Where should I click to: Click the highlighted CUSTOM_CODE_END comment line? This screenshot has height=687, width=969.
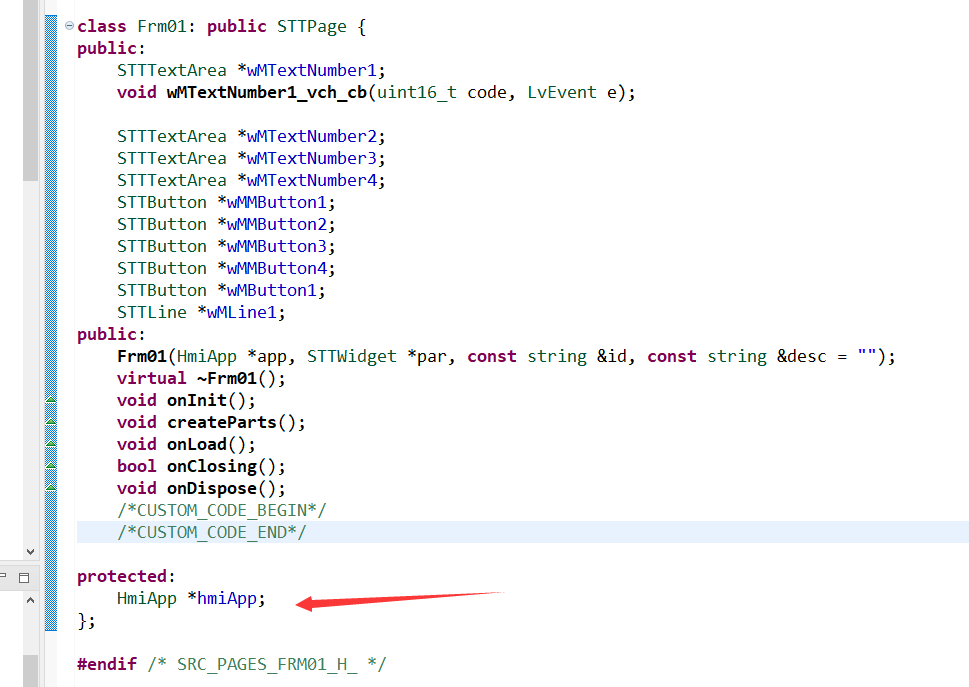[211, 533]
